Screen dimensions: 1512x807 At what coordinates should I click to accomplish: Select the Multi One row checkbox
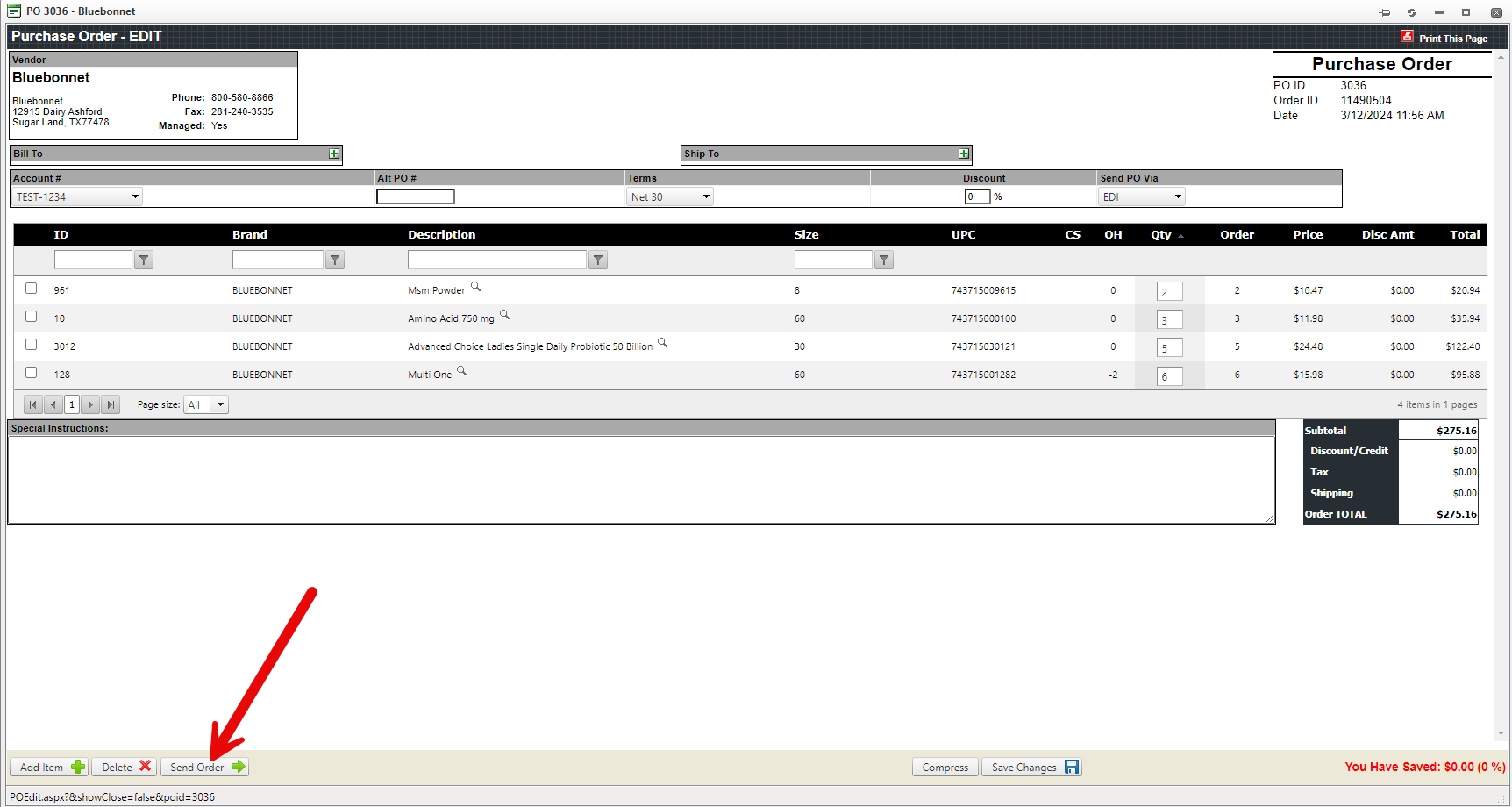click(32, 373)
